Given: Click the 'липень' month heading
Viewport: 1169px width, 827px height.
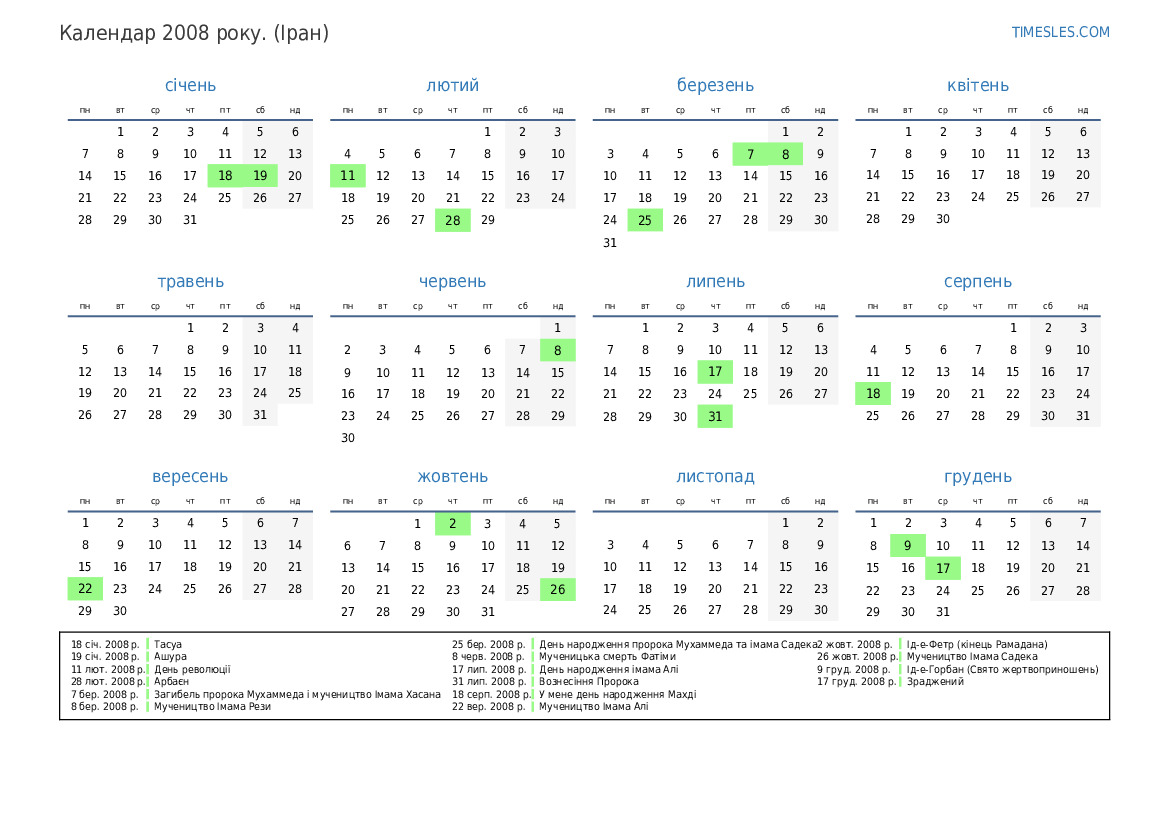Looking at the screenshot, I should tap(715, 282).
